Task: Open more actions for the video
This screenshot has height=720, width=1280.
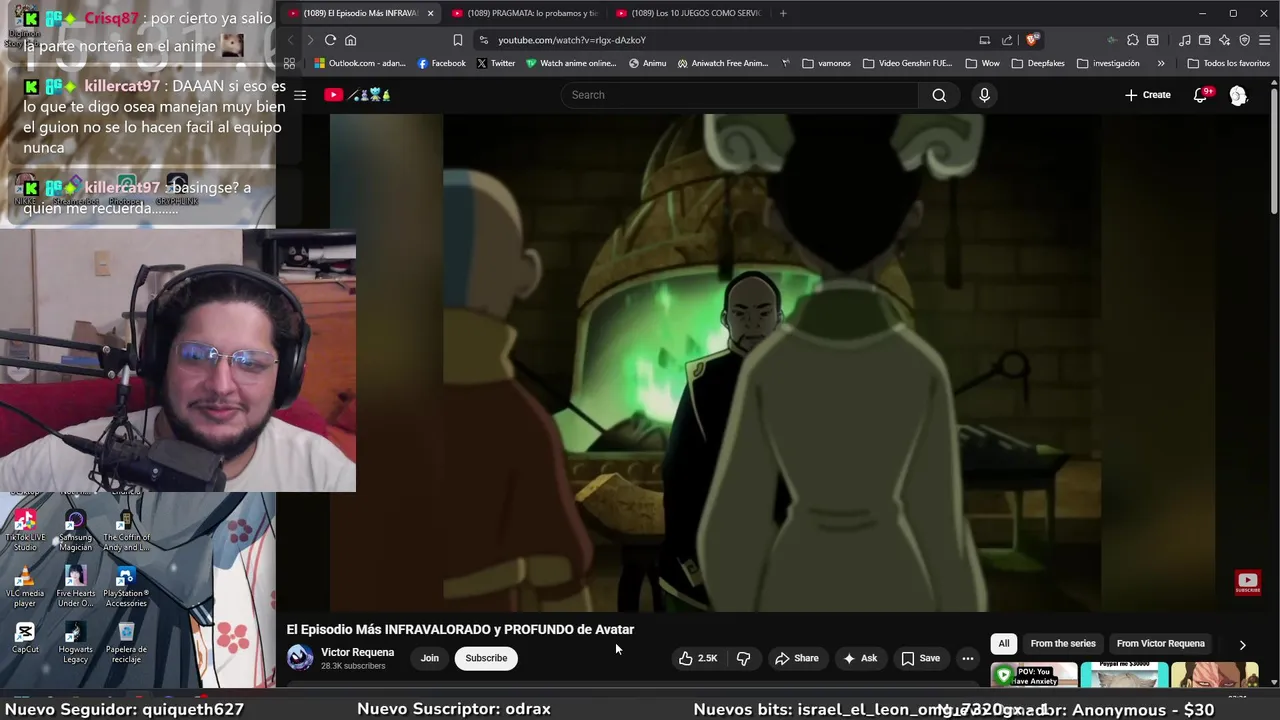Action: (967, 658)
